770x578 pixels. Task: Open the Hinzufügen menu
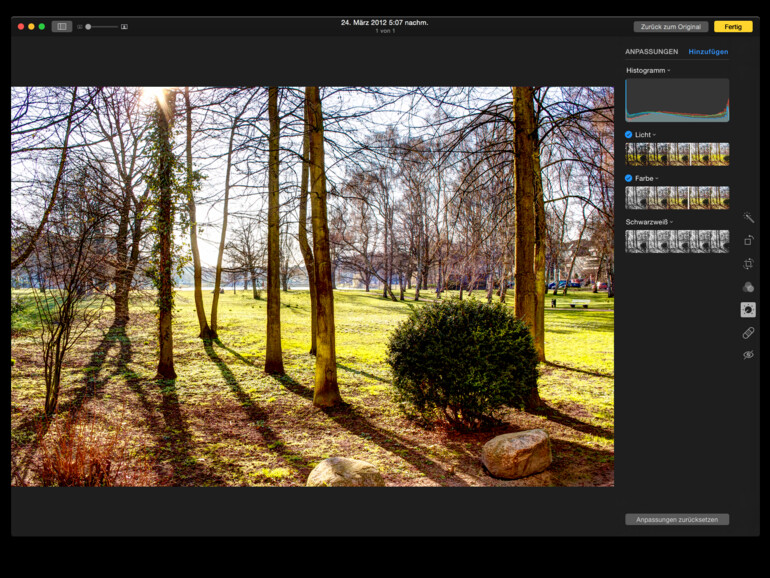[x=708, y=51]
